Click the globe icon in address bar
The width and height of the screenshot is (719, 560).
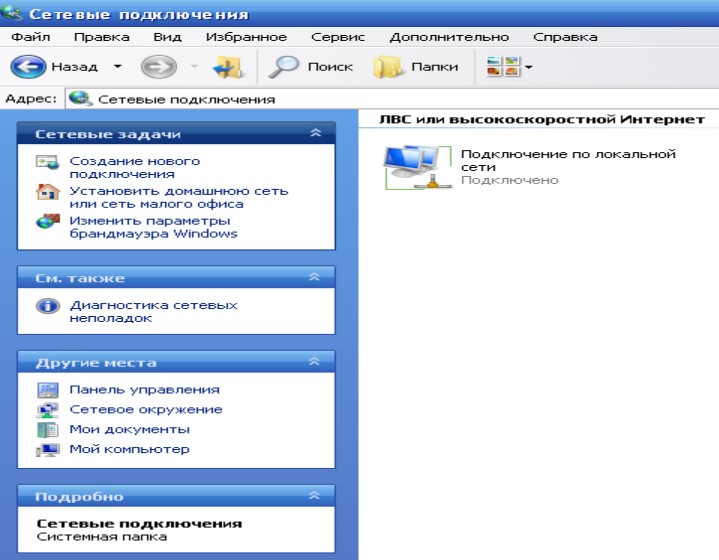(x=81, y=98)
